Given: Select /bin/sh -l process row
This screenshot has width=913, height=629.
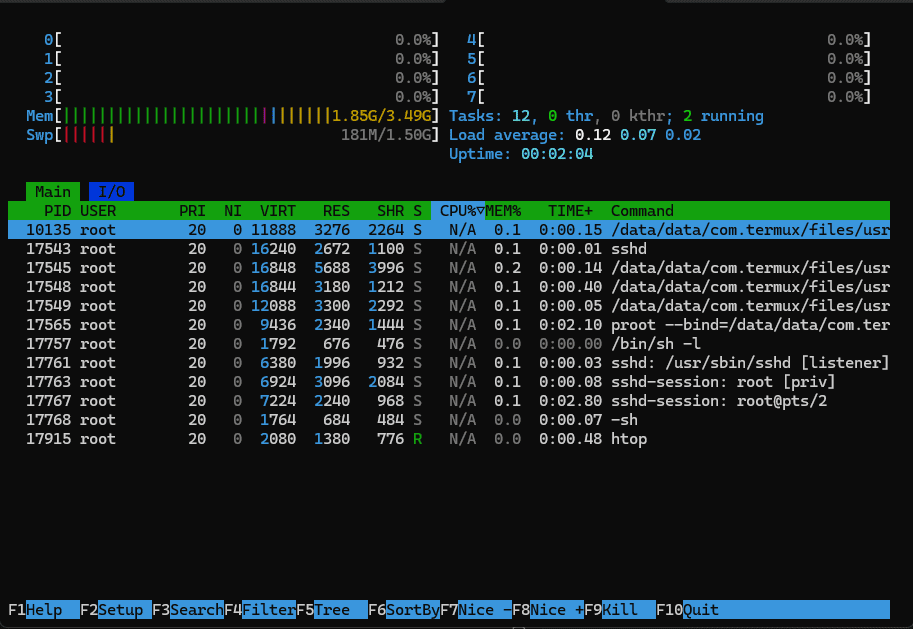Looking at the screenshot, I should click(449, 344).
